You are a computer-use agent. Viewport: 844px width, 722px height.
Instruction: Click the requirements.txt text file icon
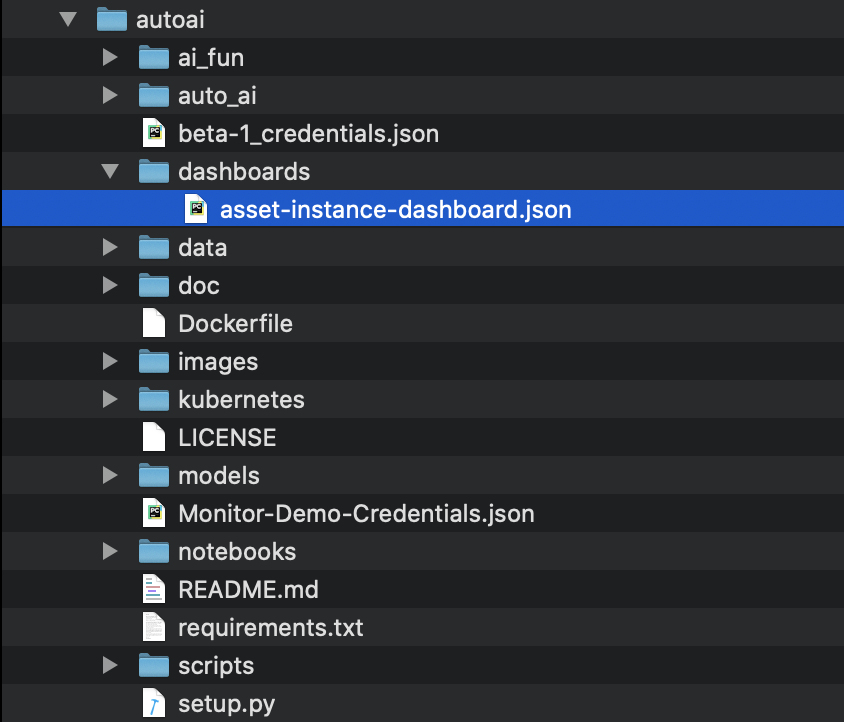click(x=154, y=627)
